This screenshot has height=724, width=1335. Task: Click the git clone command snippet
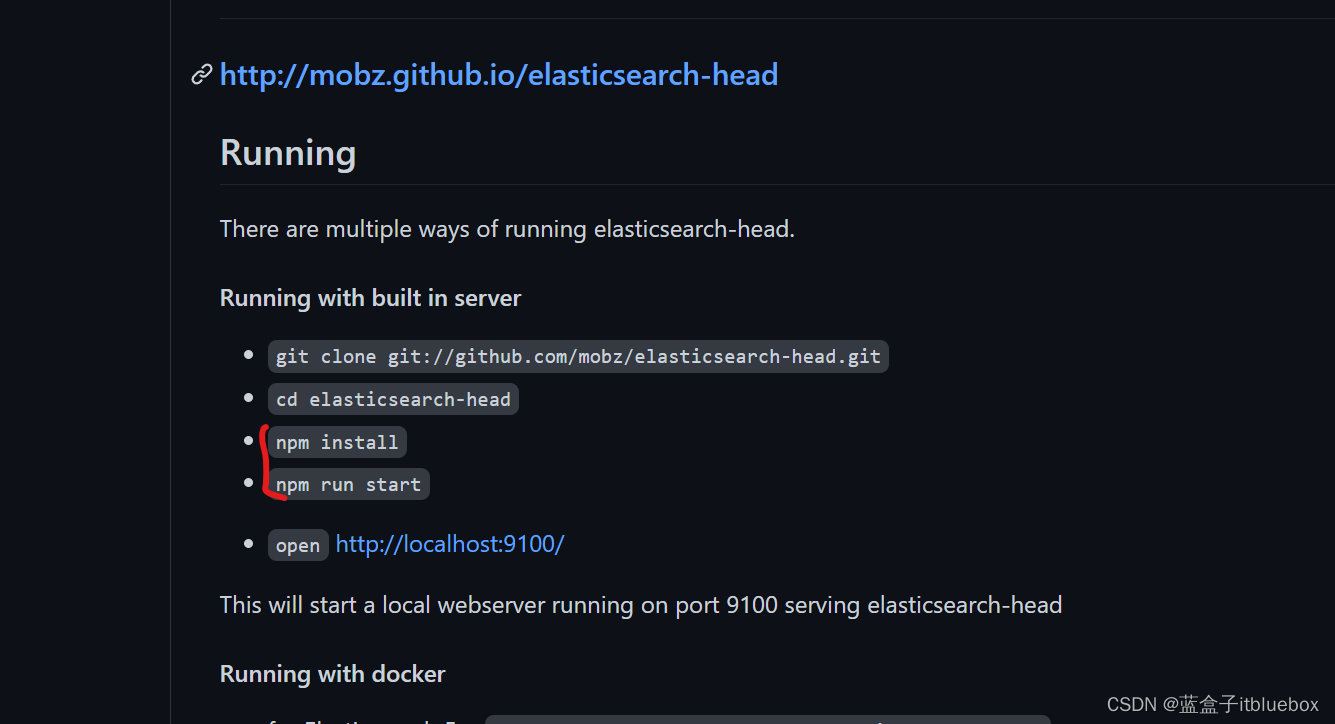point(578,357)
